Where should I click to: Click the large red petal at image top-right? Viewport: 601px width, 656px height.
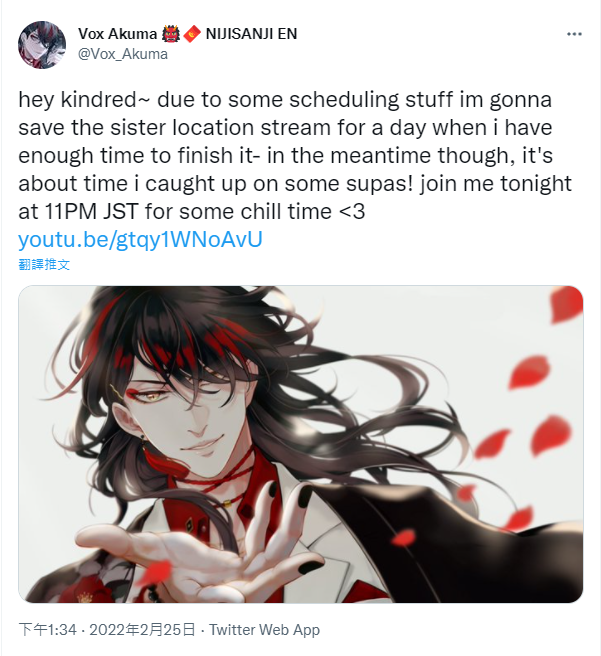(x=565, y=305)
